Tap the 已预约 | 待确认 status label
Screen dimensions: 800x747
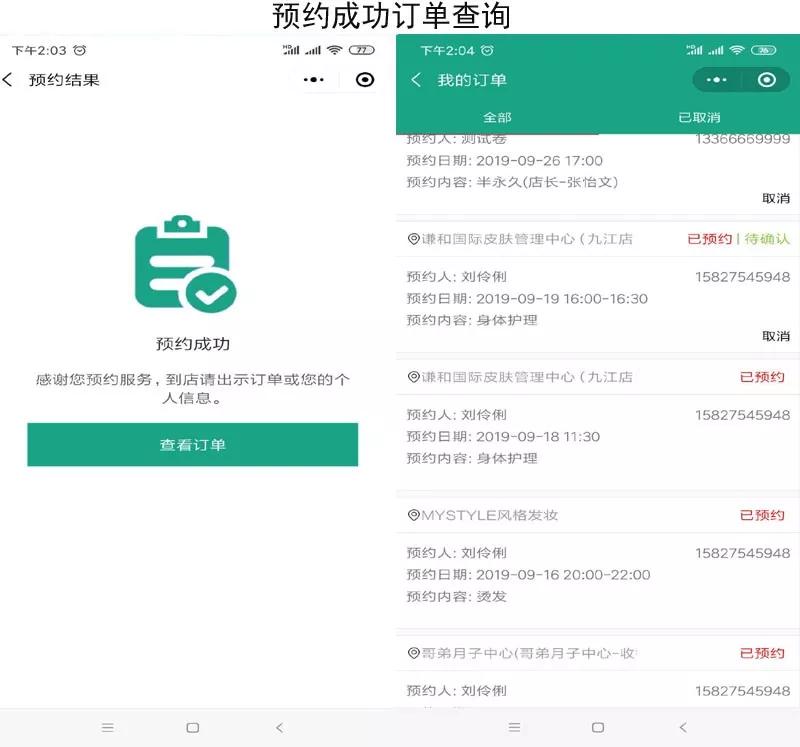coord(738,239)
